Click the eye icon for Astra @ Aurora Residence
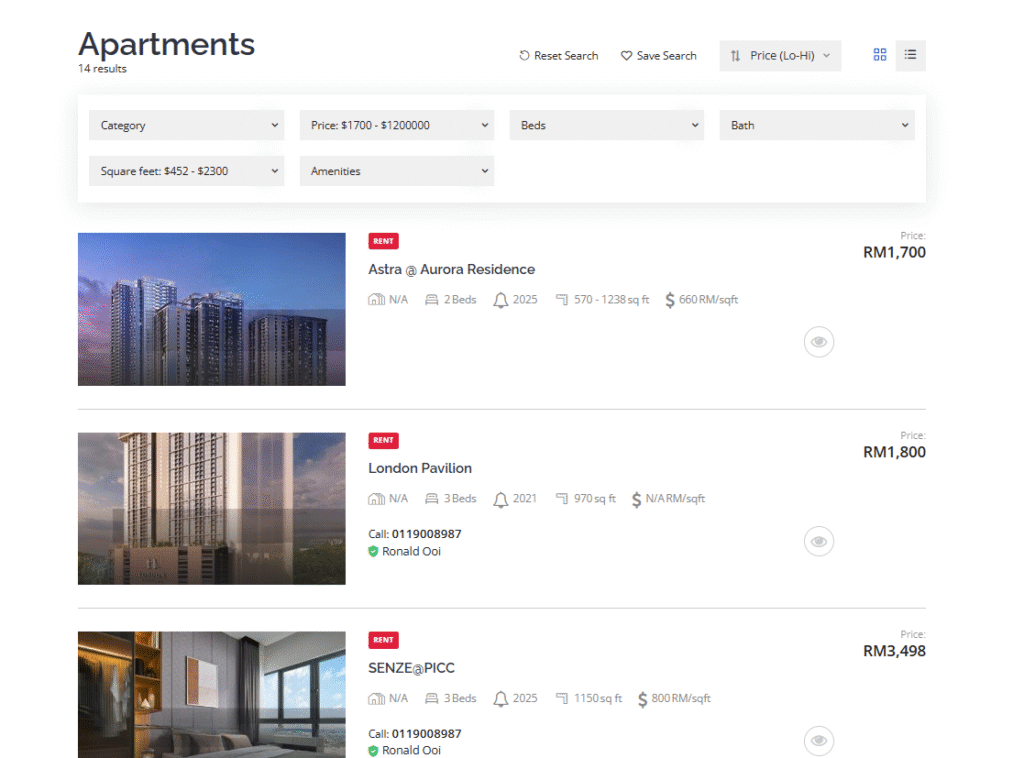 819,342
